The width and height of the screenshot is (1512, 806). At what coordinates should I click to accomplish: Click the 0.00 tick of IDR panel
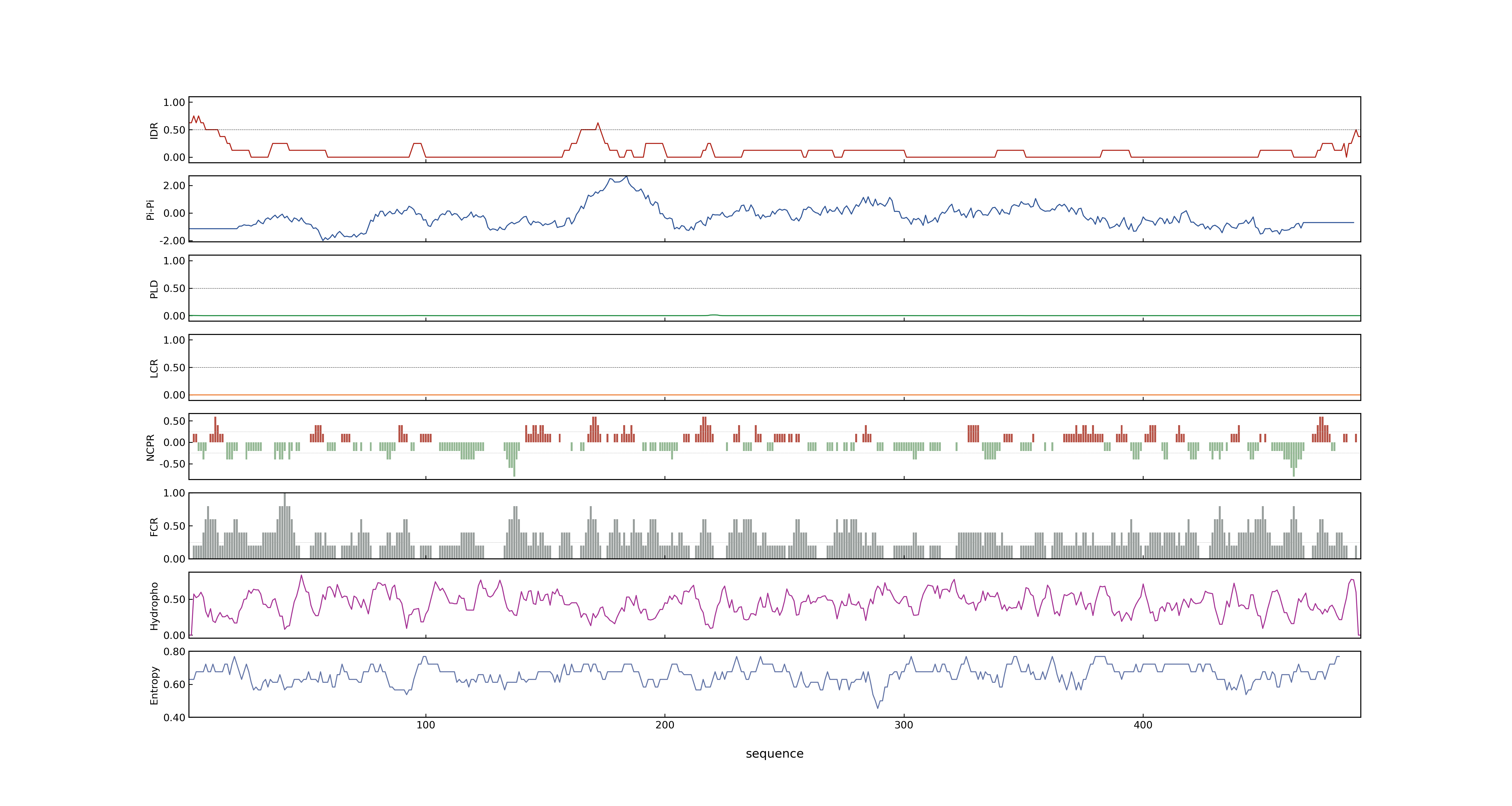pos(174,157)
